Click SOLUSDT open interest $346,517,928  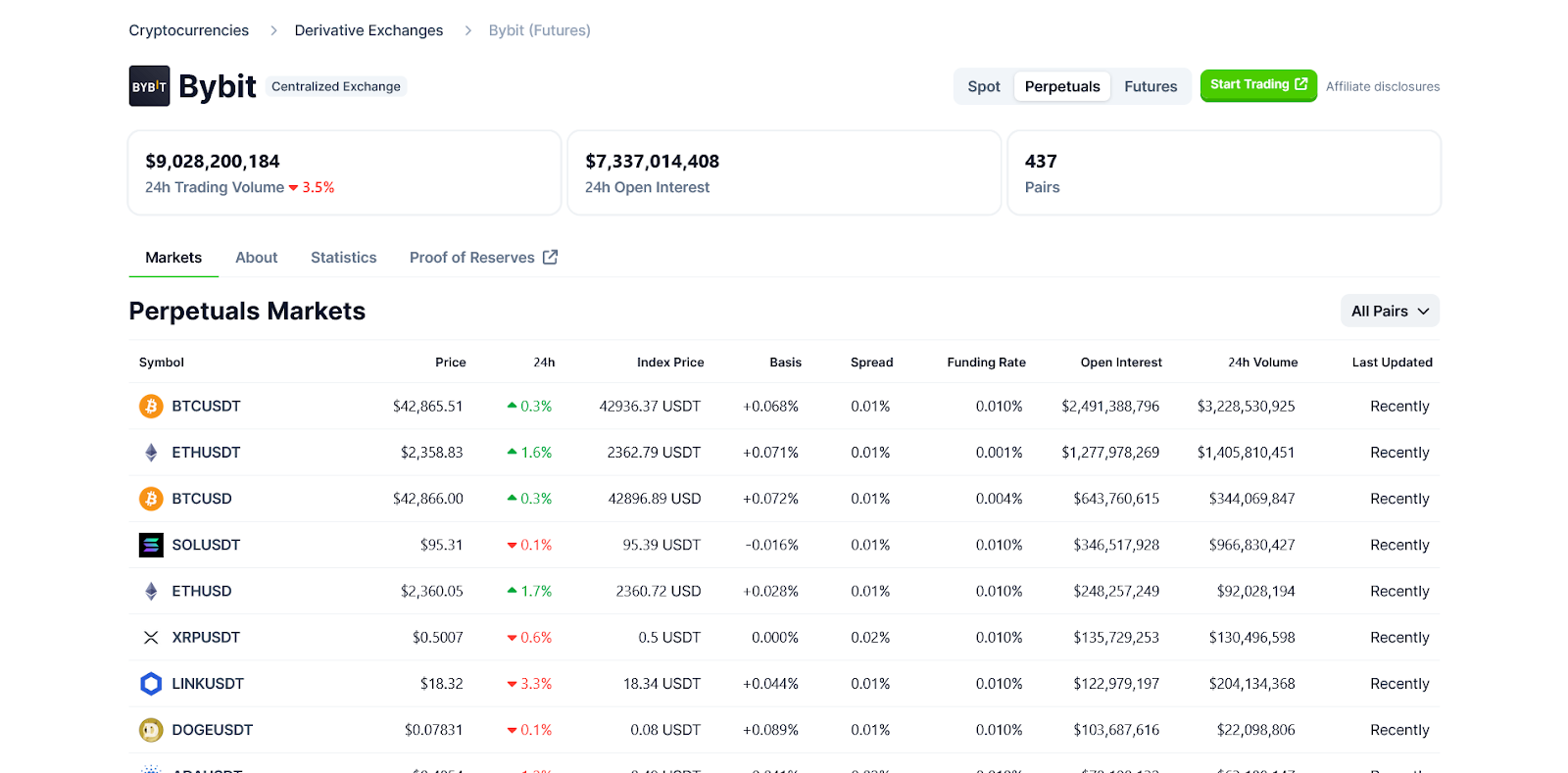(x=1116, y=545)
